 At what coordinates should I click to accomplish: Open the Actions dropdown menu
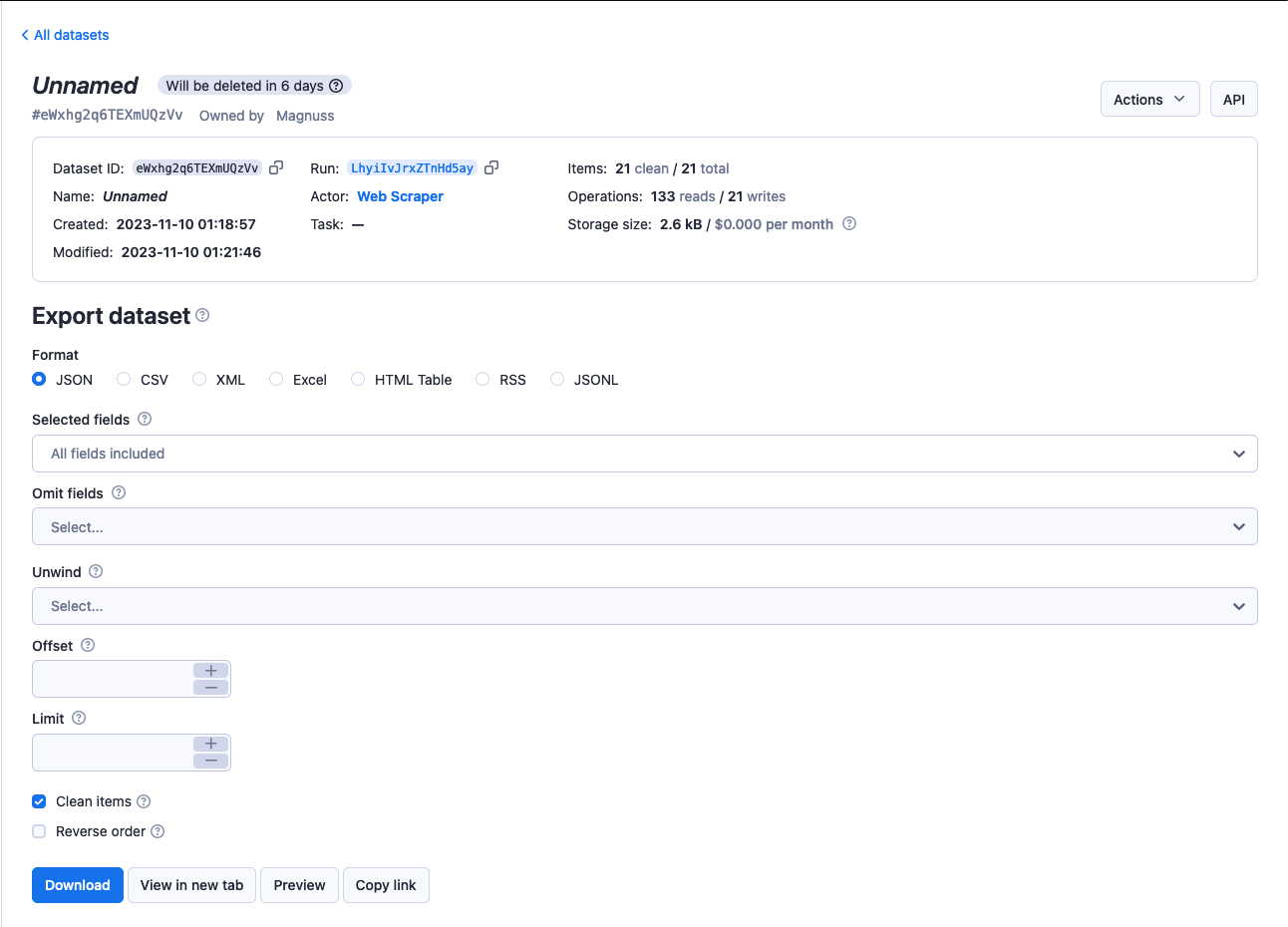tap(1149, 99)
